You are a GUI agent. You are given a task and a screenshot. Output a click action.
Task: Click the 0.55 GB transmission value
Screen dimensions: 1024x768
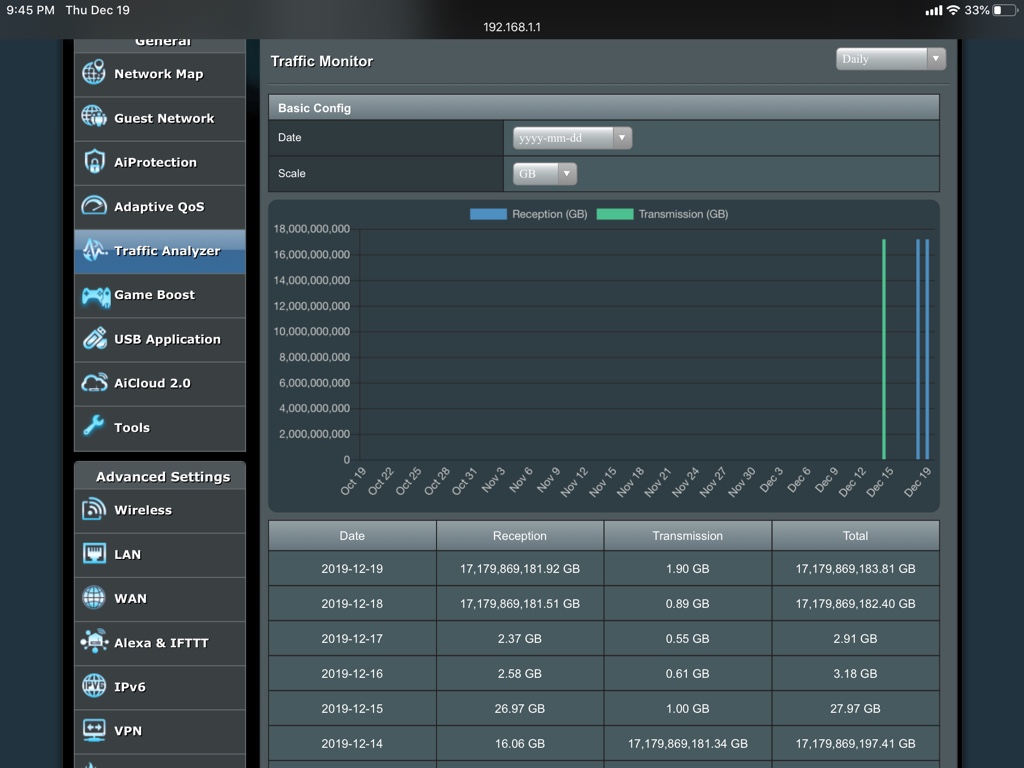point(688,639)
